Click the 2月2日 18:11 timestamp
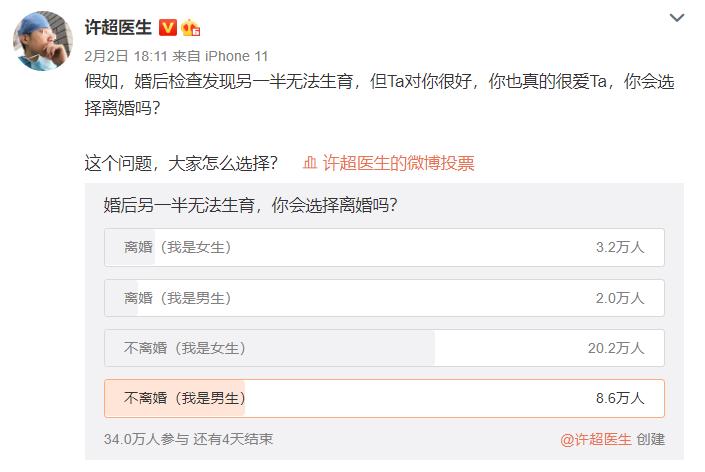 (x=124, y=56)
